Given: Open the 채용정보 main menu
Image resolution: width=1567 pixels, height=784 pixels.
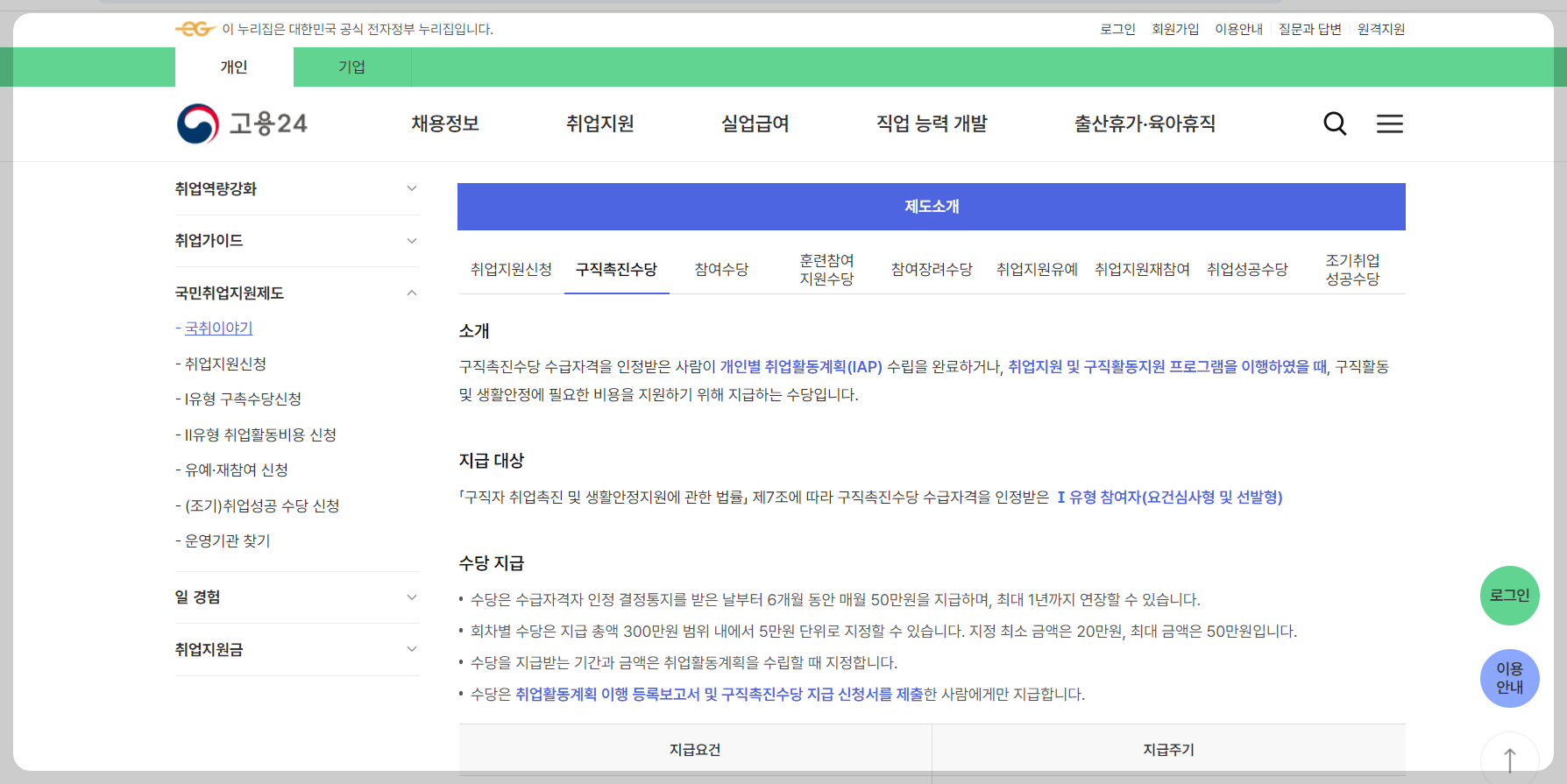Looking at the screenshot, I should click(445, 124).
